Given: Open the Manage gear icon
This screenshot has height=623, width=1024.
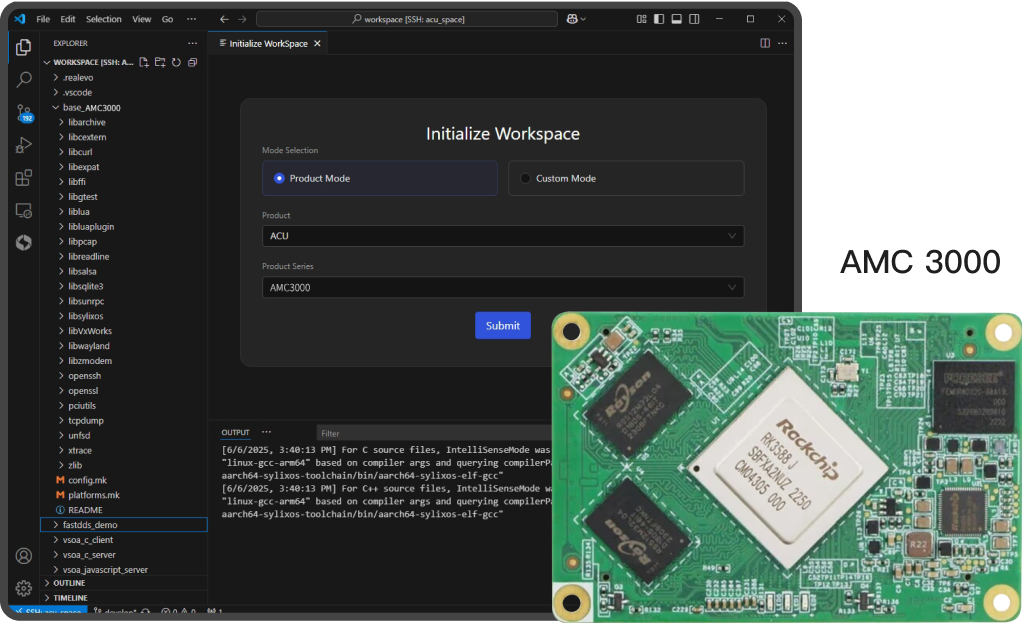Looking at the screenshot, I should coord(24,588).
